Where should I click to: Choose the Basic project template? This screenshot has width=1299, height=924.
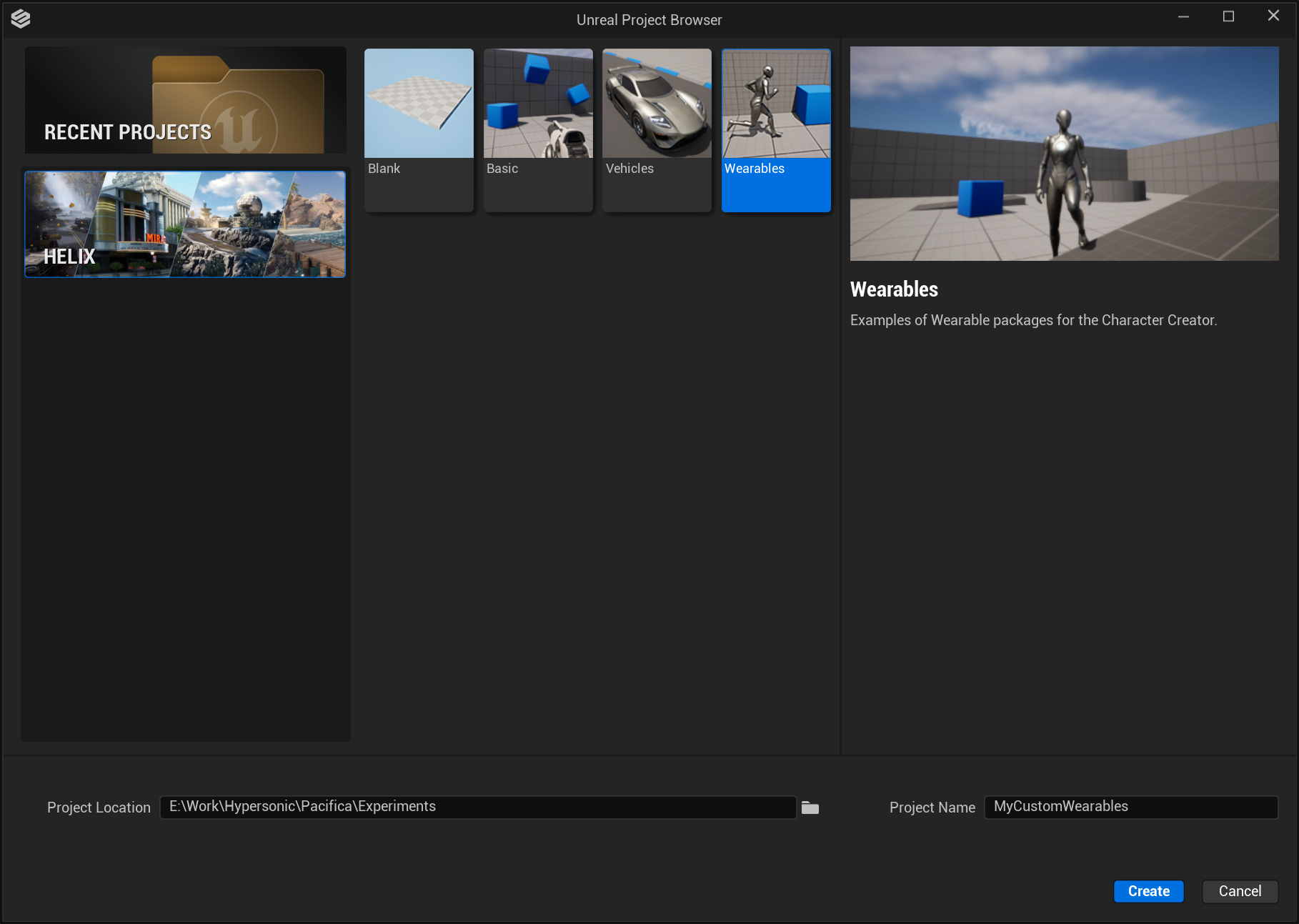coord(538,130)
